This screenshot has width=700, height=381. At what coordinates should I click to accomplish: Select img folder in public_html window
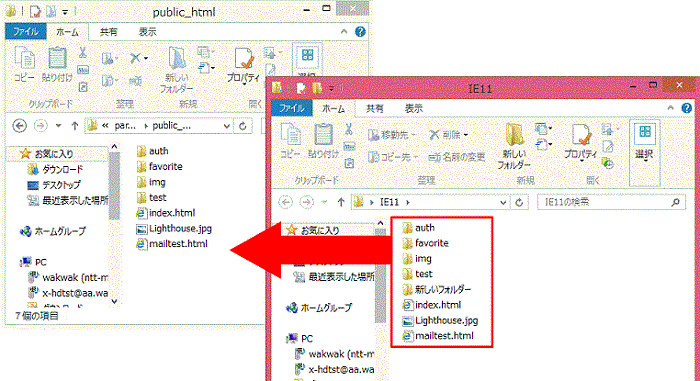pos(151,182)
